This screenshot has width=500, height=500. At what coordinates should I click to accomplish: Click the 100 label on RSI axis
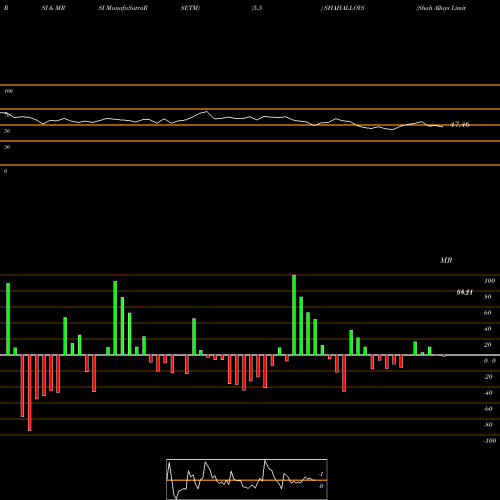coord(9,91)
